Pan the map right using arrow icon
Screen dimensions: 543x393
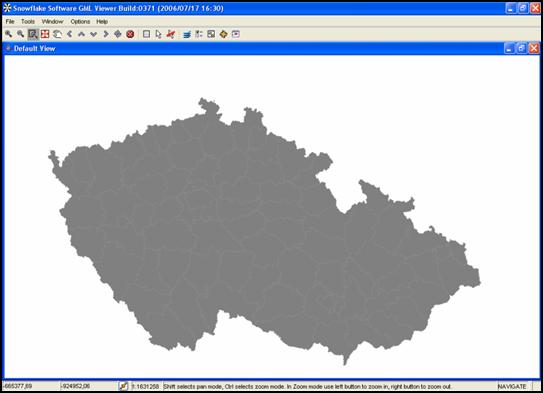pos(106,34)
